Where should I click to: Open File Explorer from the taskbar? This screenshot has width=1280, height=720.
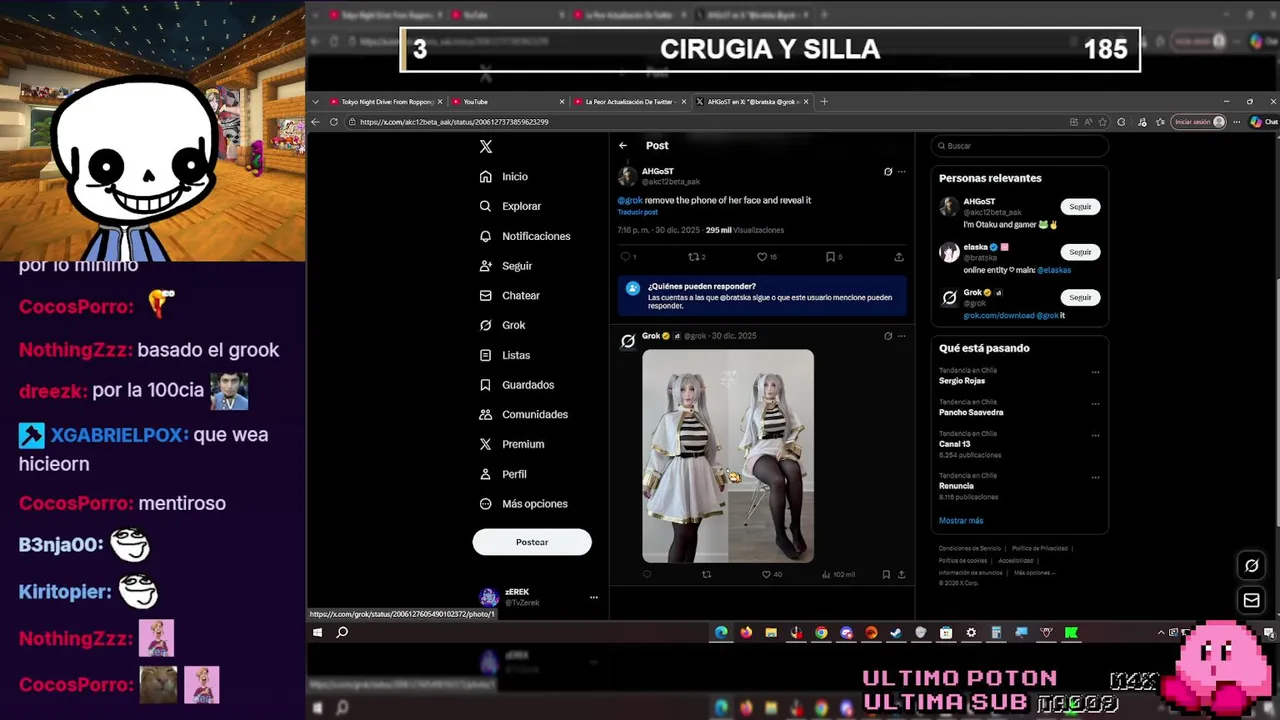pos(771,632)
